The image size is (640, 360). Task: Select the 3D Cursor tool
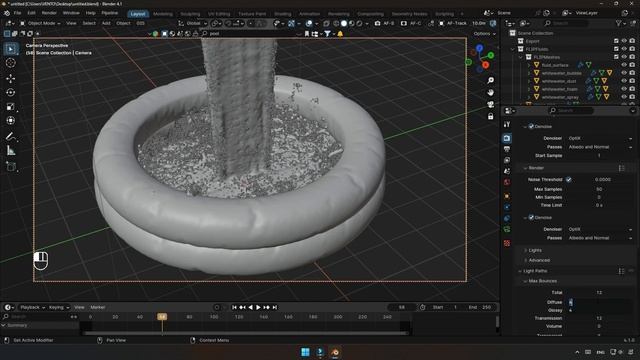click(x=11, y=63)
